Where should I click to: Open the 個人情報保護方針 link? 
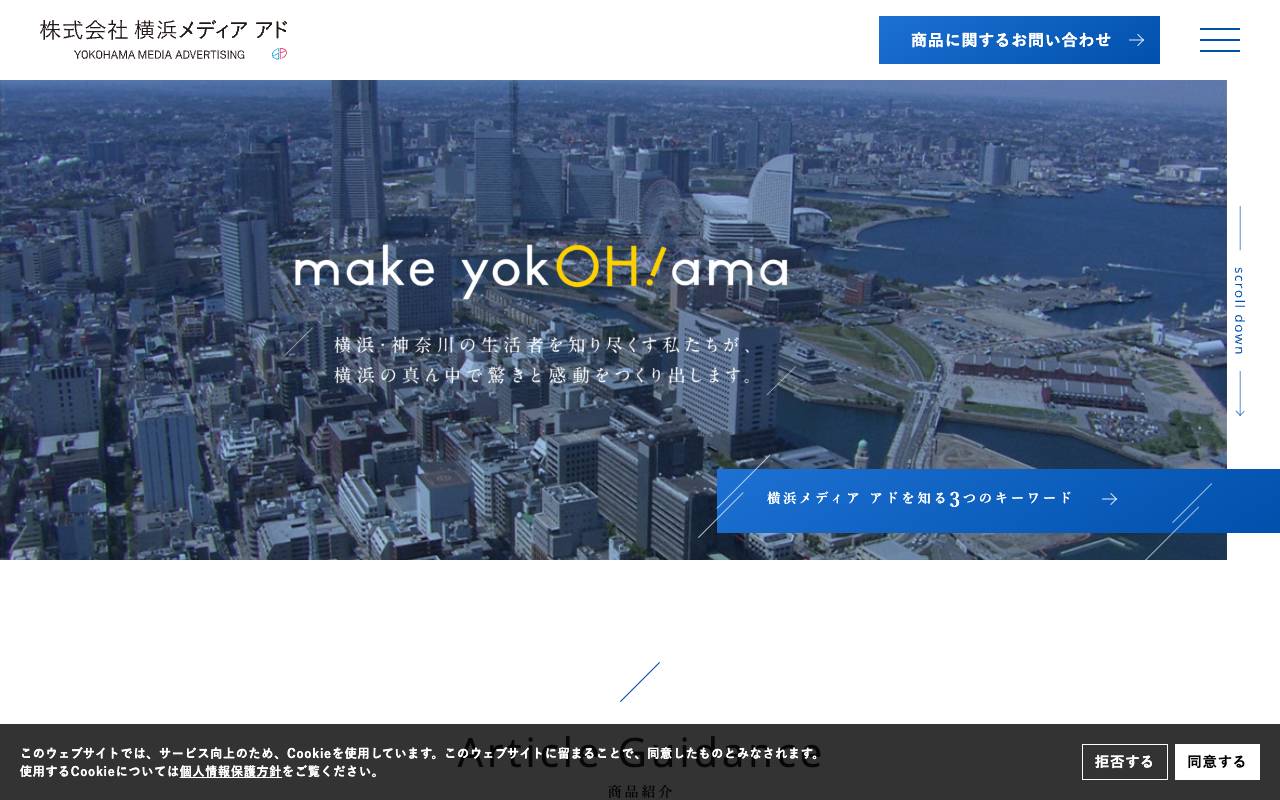[231, 771]
